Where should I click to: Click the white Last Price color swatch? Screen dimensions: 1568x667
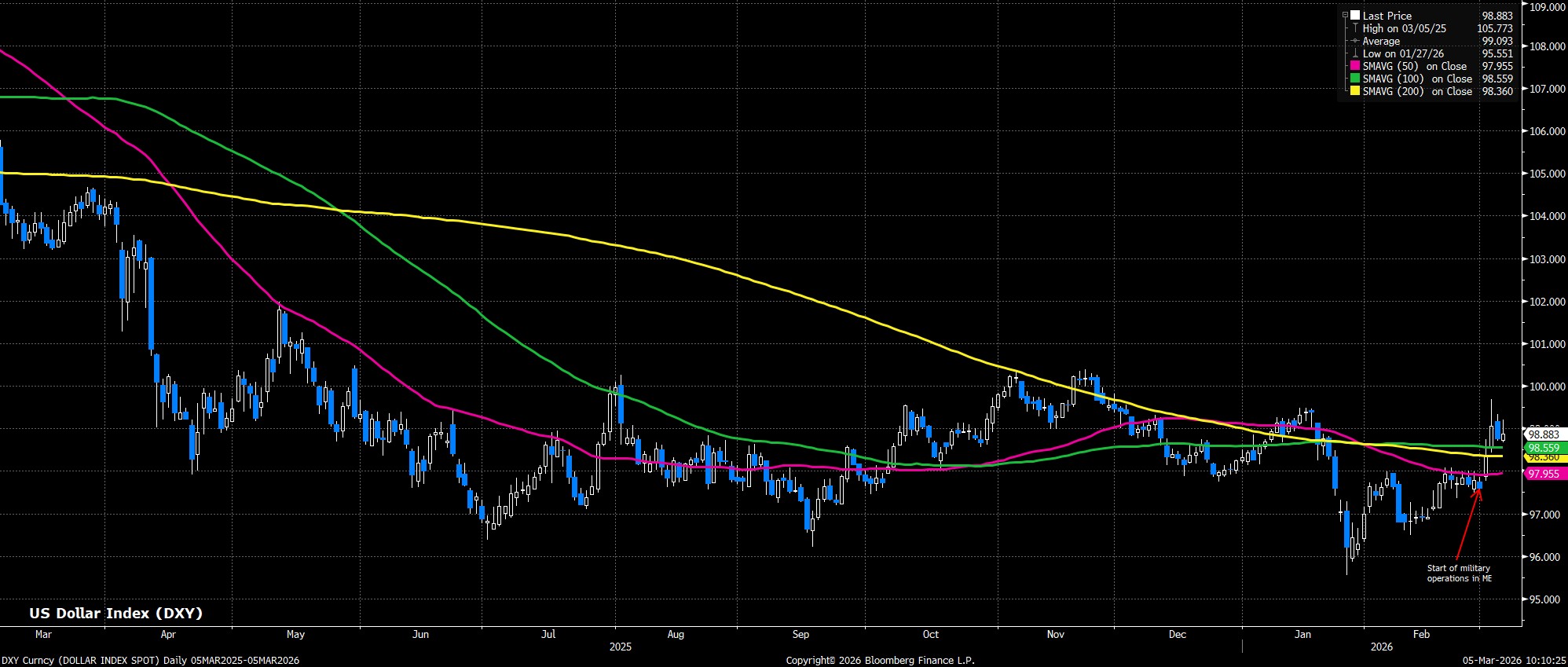coord(1355,16)
